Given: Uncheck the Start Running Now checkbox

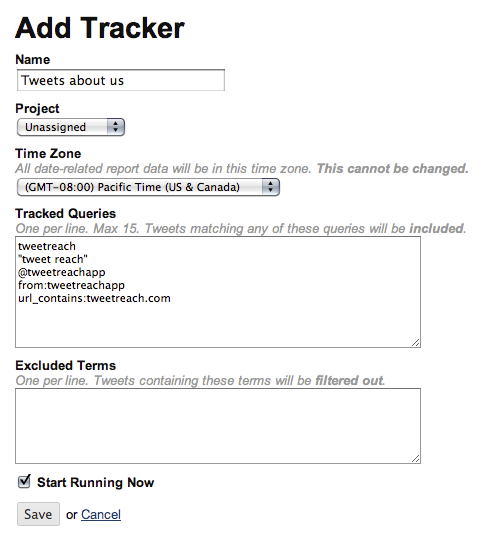Looking at the screenshot, I should 24,482.
